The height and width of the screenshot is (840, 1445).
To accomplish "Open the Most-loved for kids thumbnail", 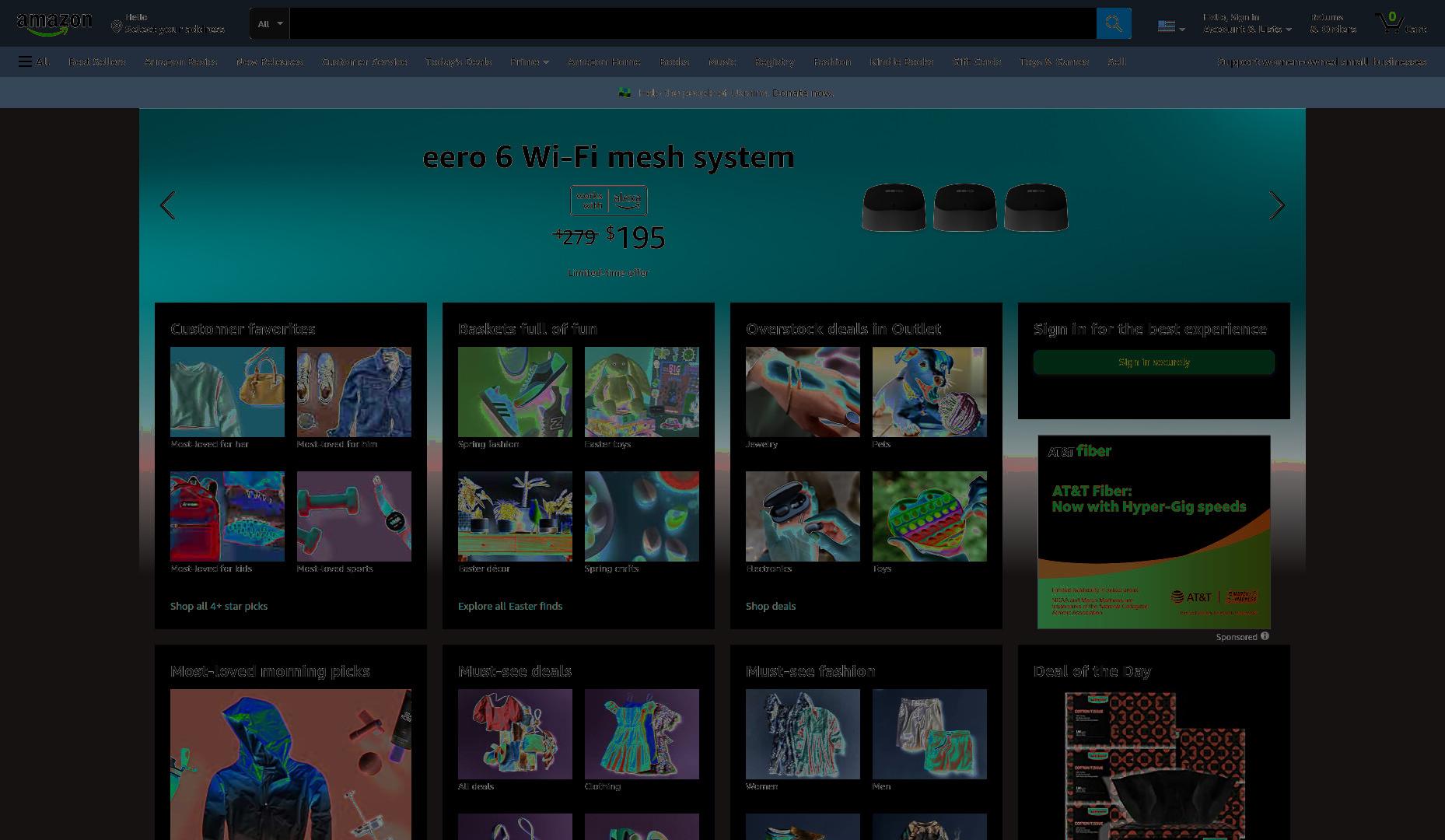I will pyautogui.click(x=227, y=516).
